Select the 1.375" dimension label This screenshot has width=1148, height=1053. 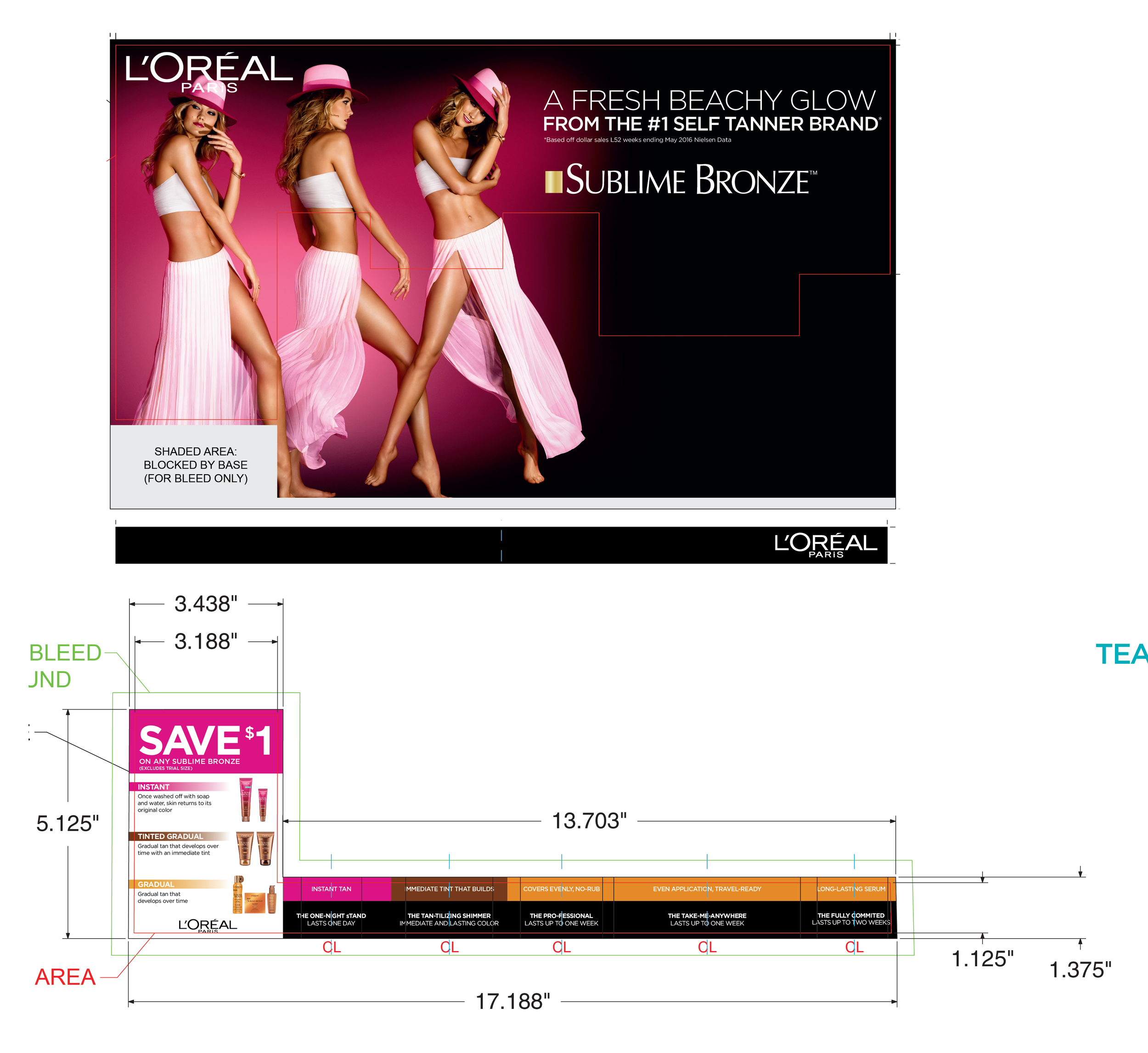[x=1080, y=970]
